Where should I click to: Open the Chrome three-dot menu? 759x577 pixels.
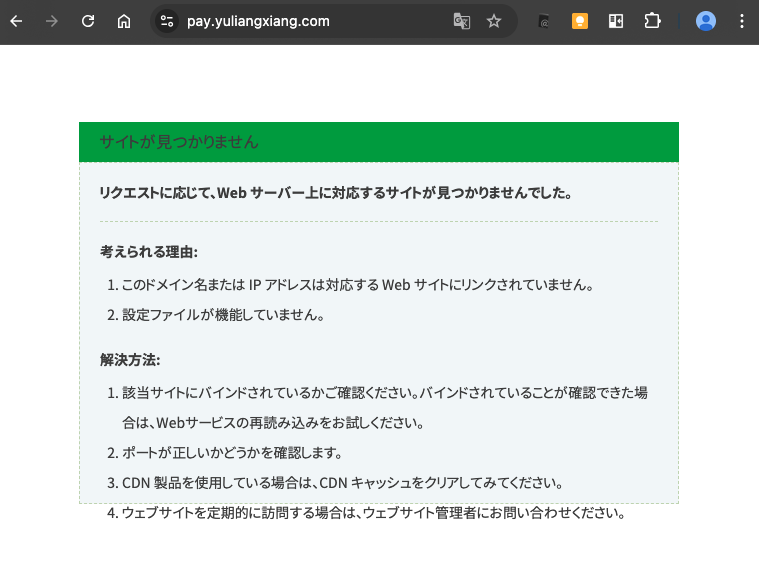click(742, 21)
